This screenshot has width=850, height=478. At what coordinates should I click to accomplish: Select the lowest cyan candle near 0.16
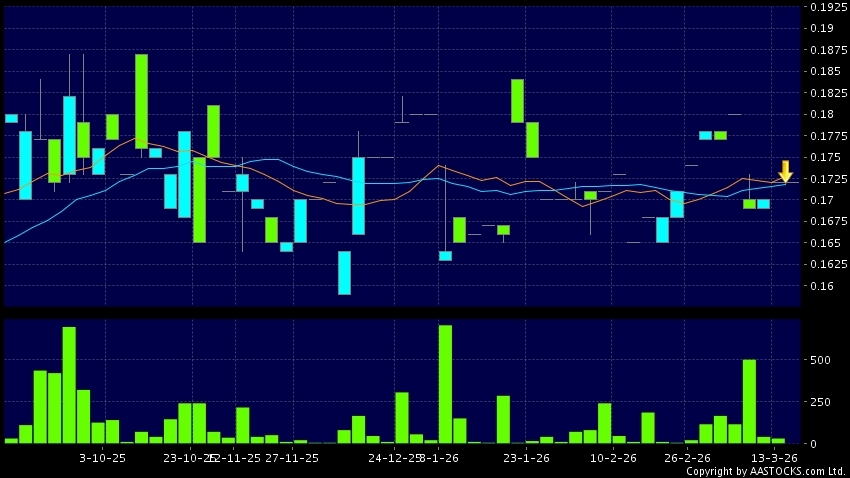coord(344,272)
